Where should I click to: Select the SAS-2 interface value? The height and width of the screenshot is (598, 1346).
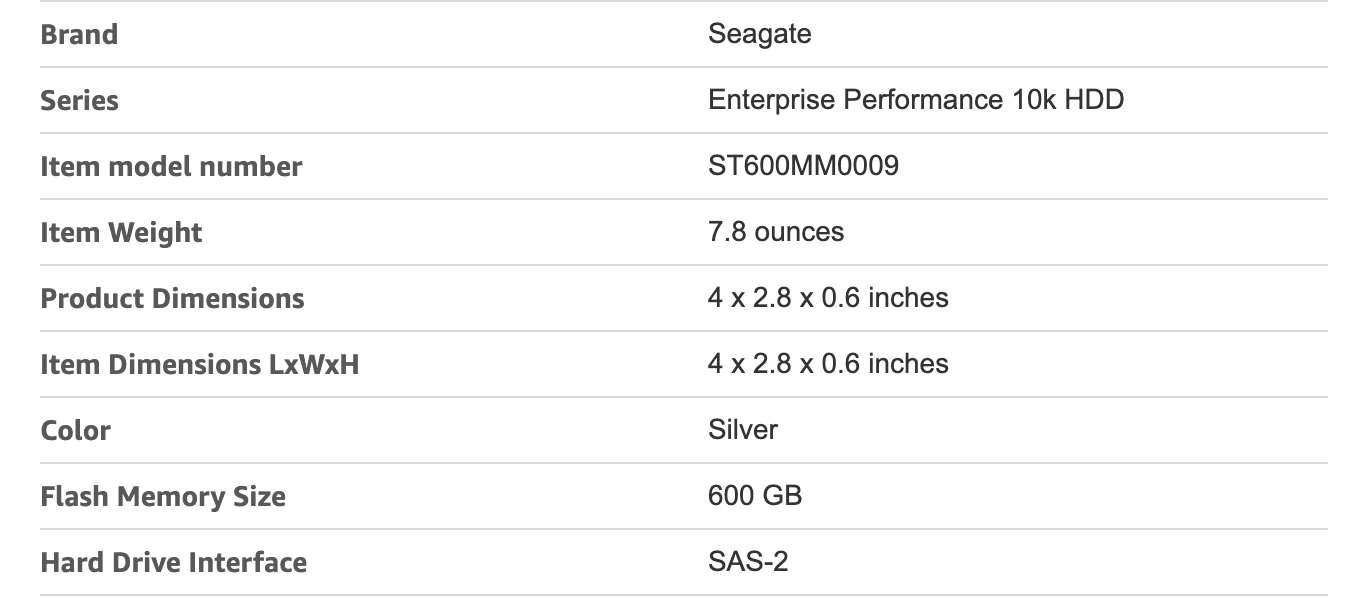click(747, 562)
